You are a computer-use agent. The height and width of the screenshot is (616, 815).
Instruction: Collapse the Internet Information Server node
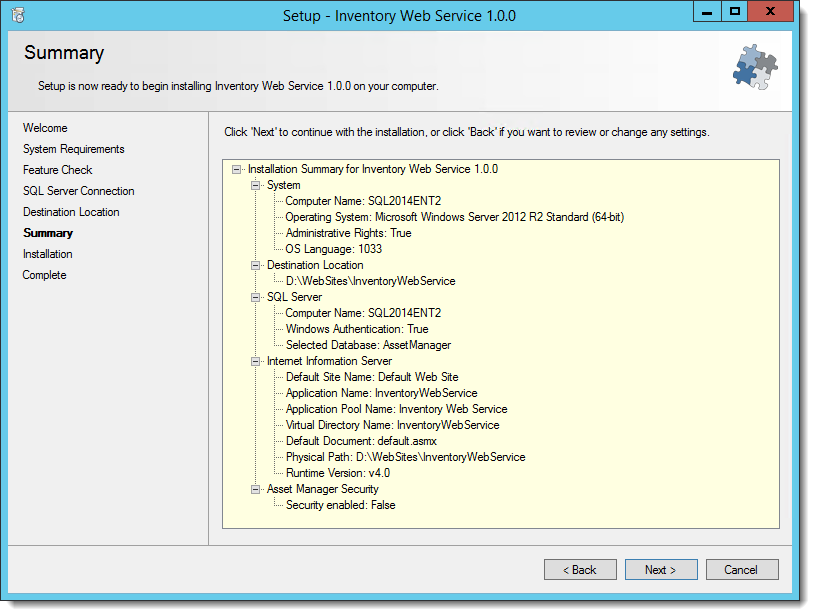click(255, 361)
